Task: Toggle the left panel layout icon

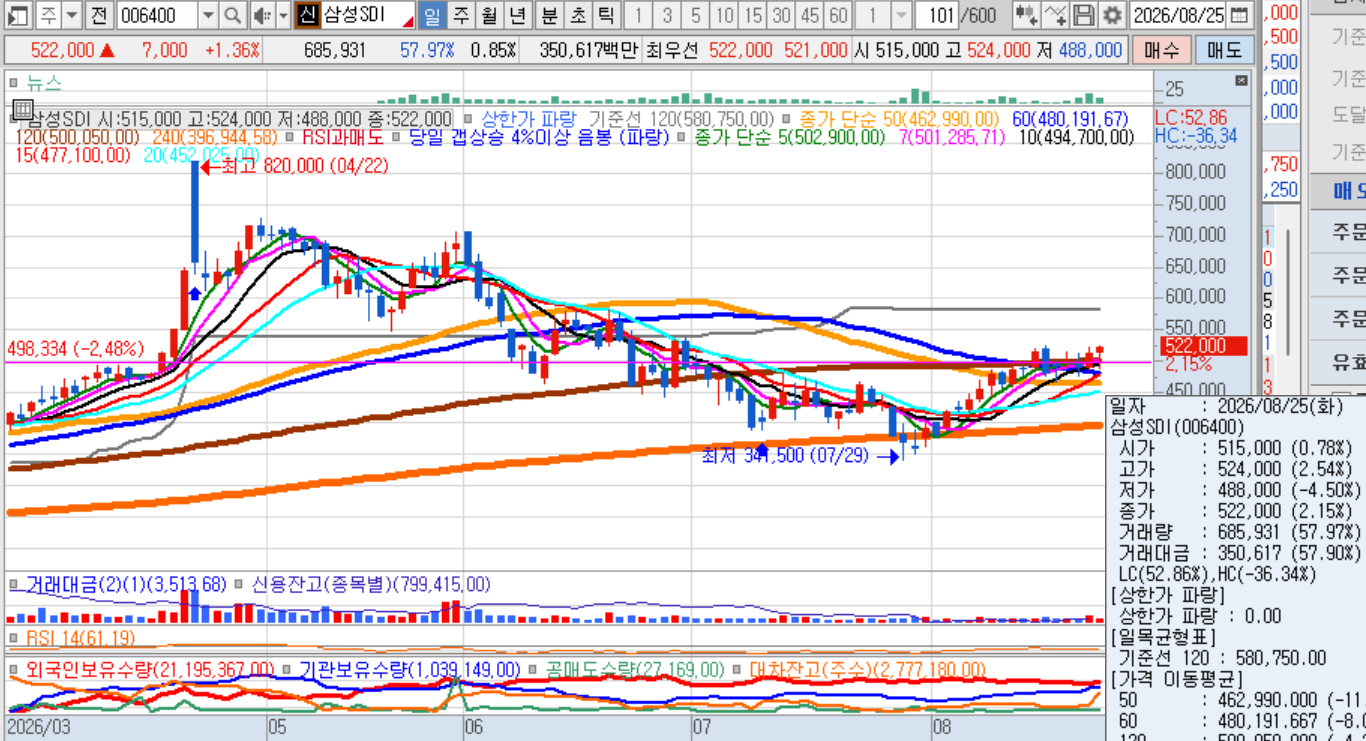Action: tap(19, 15)
